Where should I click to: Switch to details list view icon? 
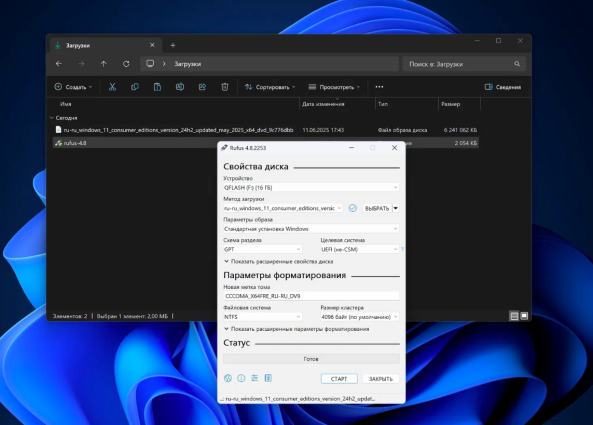pyautogui.click(x=514, y=316)
